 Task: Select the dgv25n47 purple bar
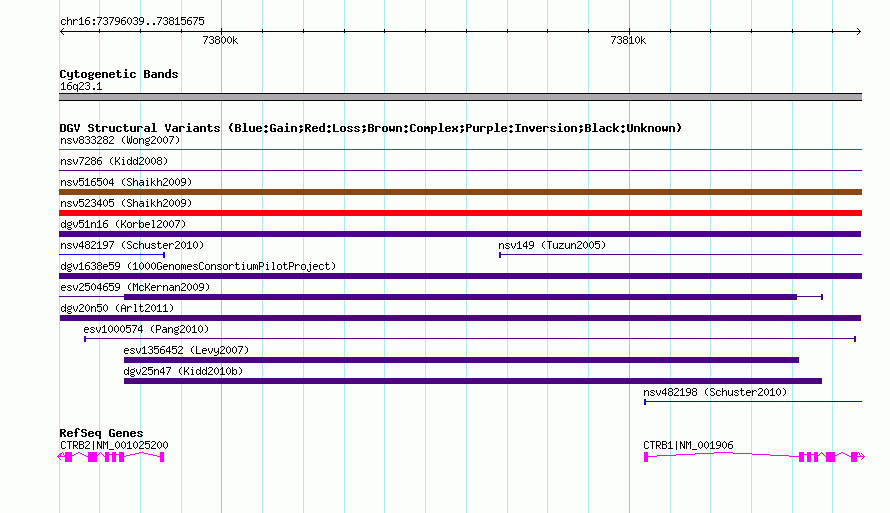[x=473, y=381]
